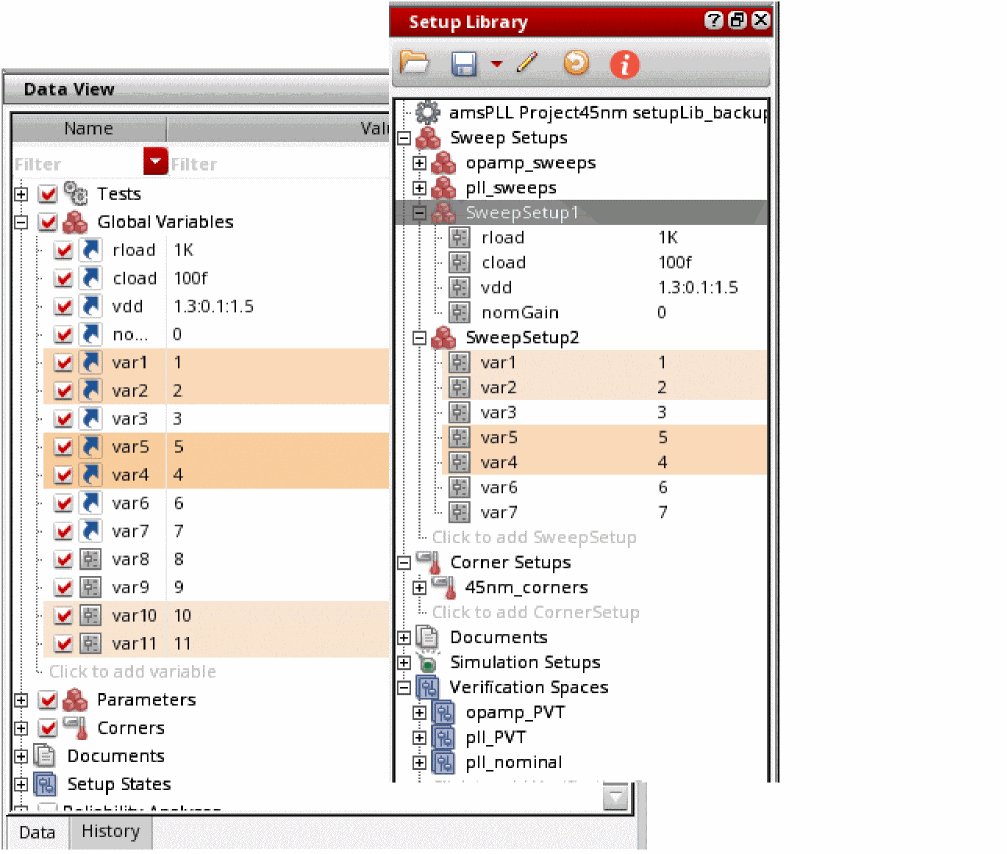Image resolution: width=1007 pixels, height=854 pixels.
Task: Select the SweepSetup1 row
Action: 582,213
